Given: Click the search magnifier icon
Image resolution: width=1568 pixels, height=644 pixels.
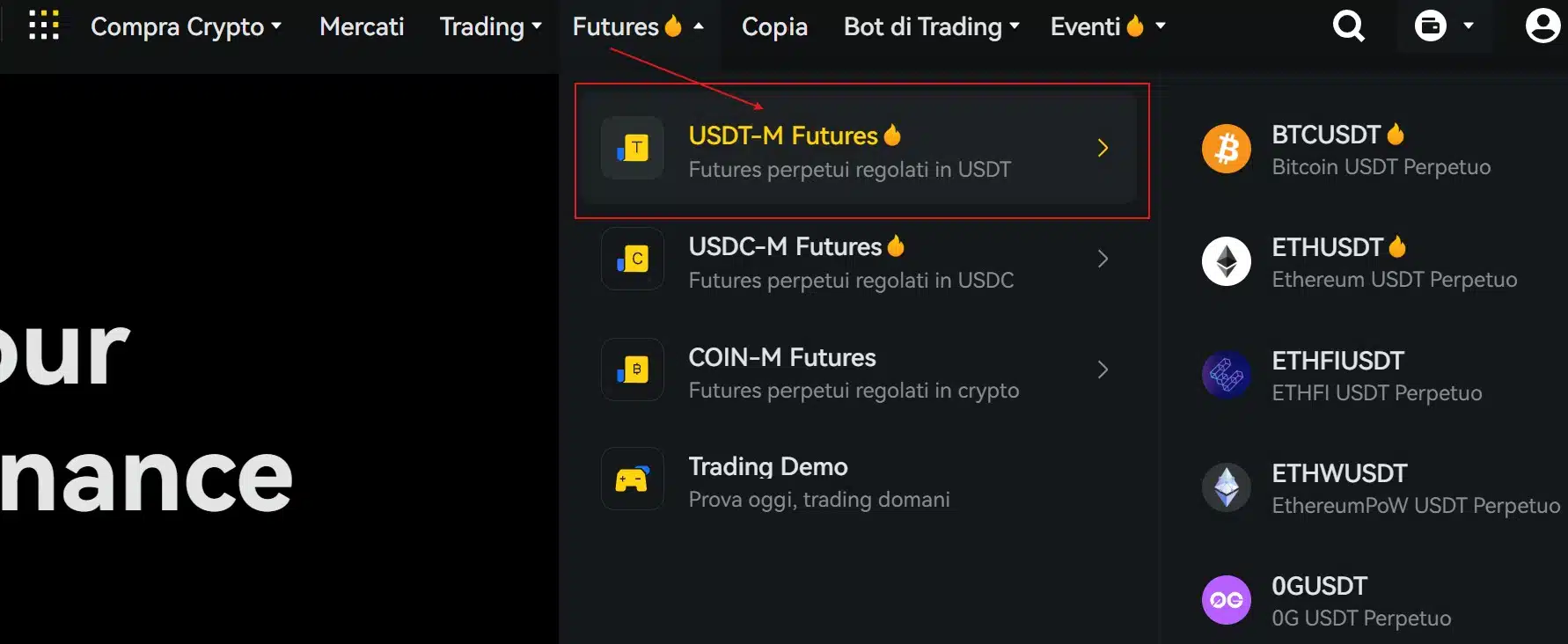Looking at the screenshot, I should point(1348,26).
